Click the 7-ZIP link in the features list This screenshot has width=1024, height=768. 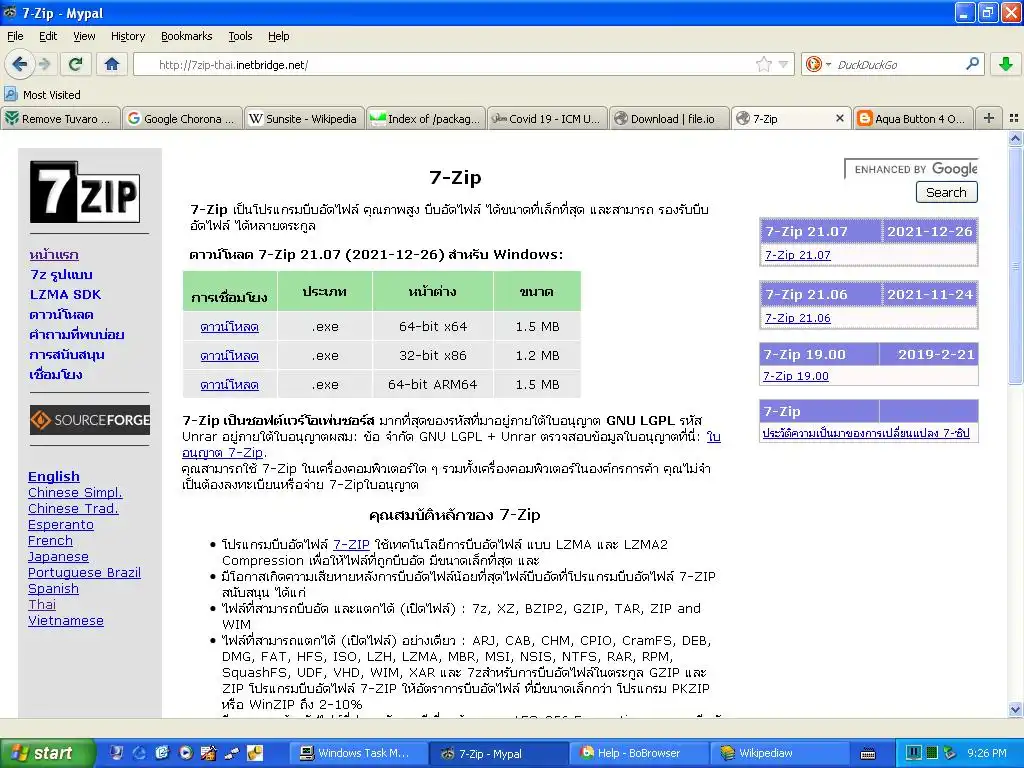coord(351,544)
